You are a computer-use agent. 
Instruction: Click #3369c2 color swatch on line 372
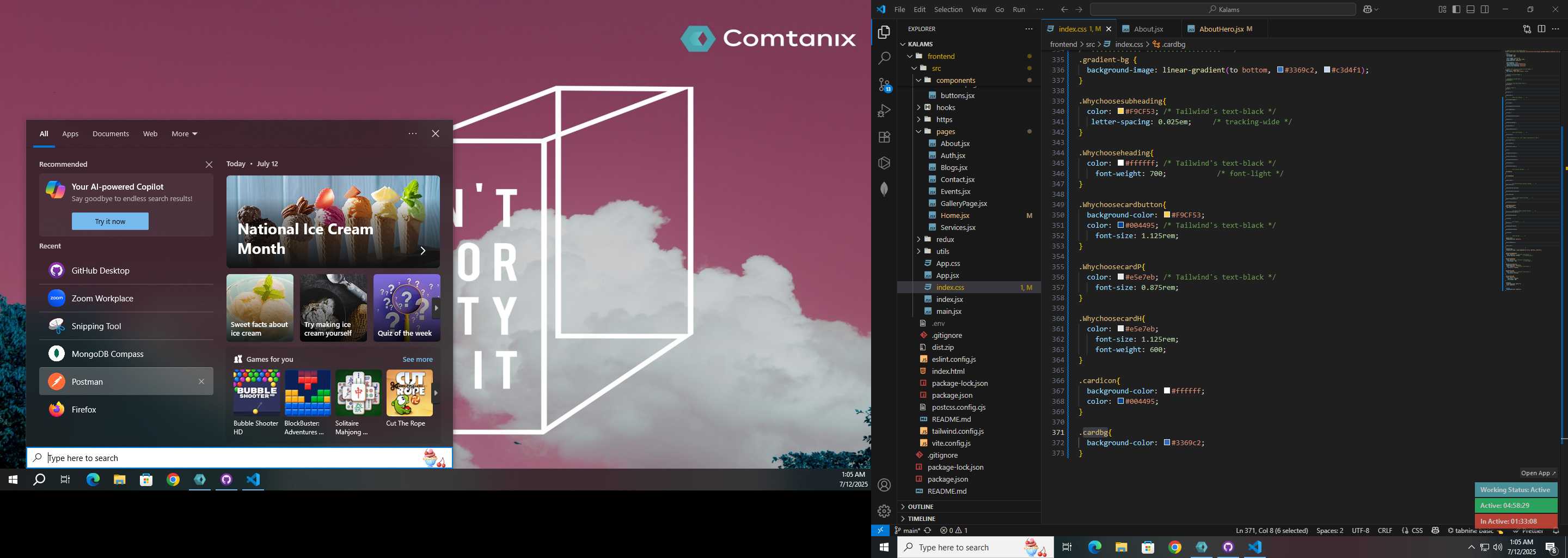[x=1167, y=443]
